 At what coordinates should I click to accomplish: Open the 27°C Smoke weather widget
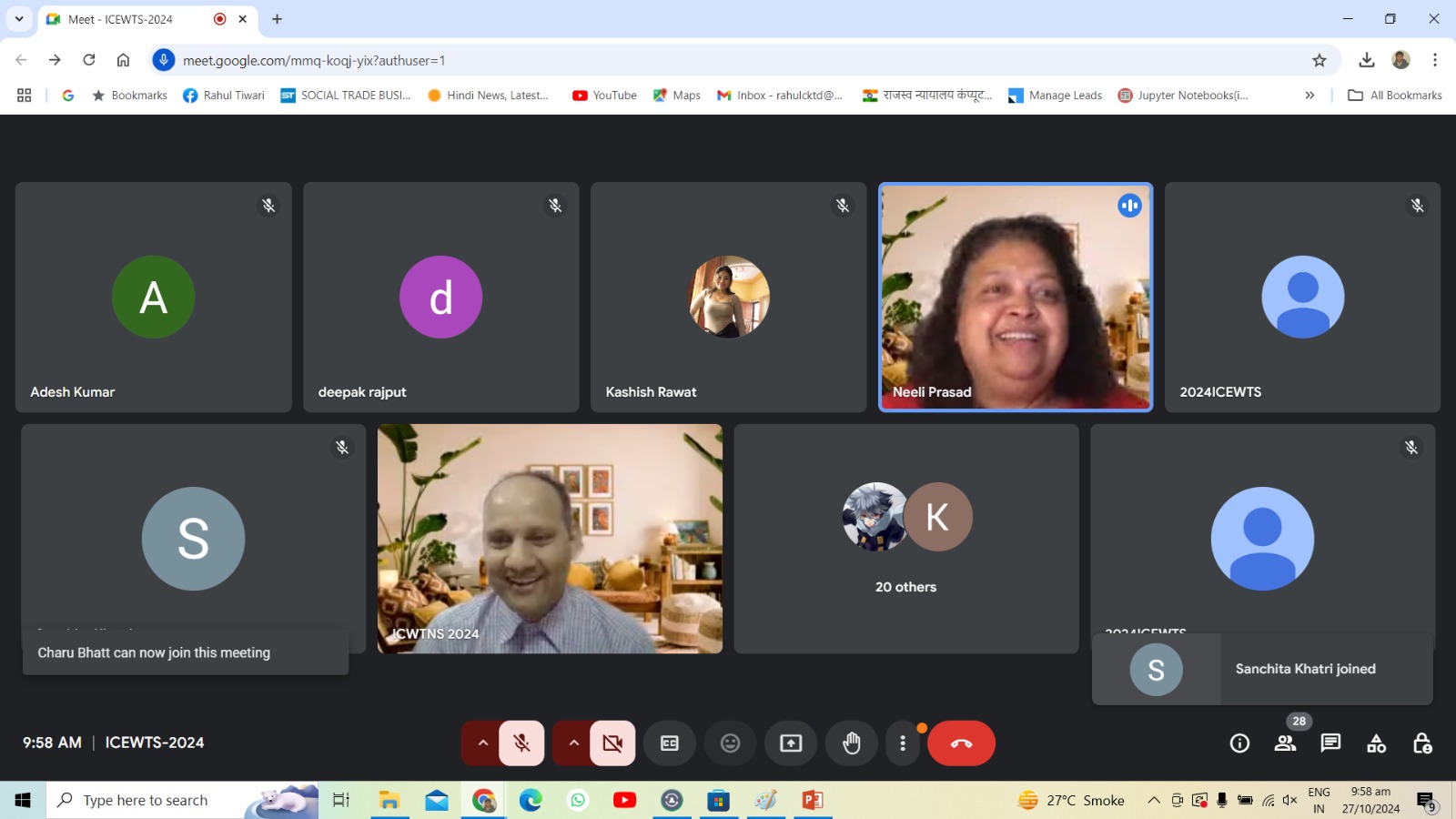[x=1072, y=800]
